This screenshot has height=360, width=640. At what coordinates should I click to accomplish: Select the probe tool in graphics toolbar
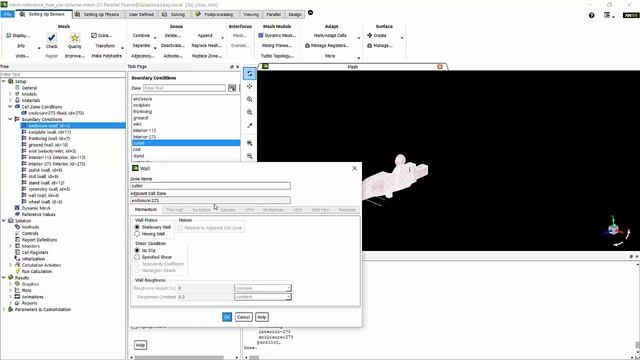point(249,126)
